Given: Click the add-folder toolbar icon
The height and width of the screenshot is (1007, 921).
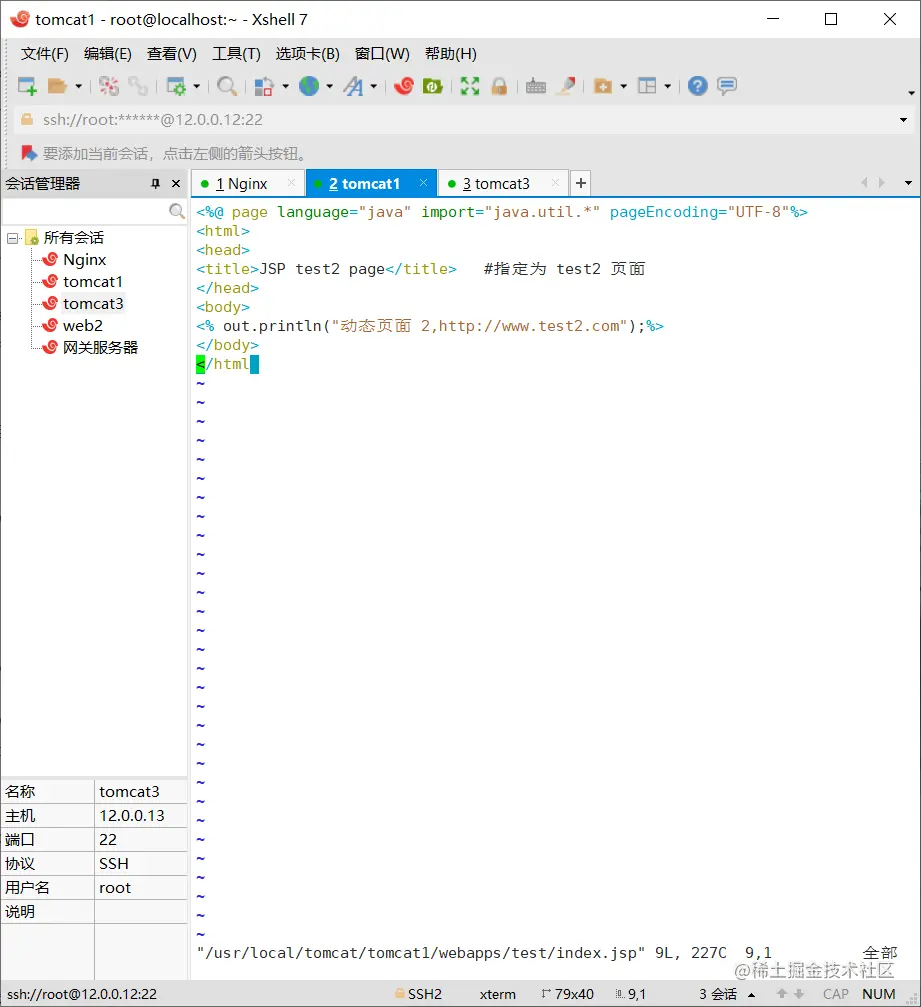Looking at the screenshot, I should point(602,85).
